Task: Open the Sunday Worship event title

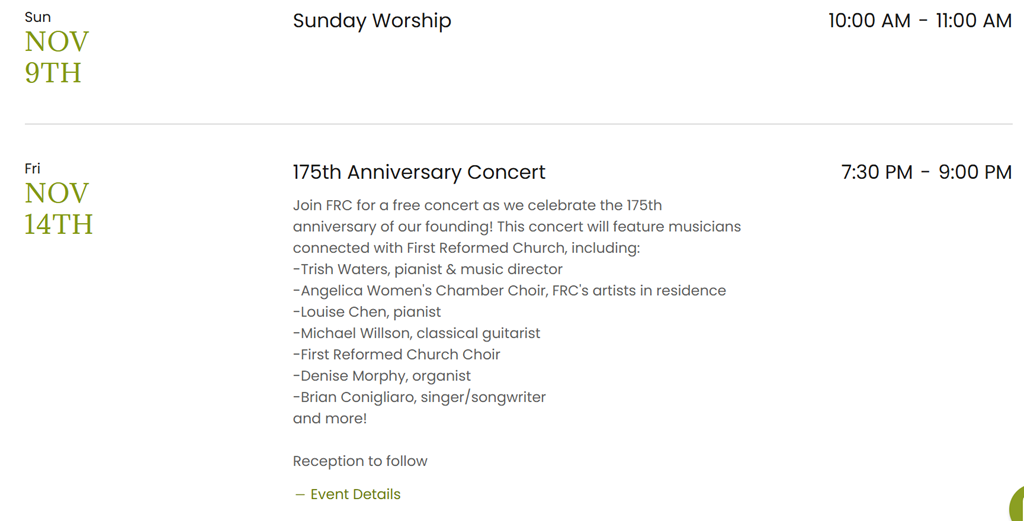Action: coord(372,21)
